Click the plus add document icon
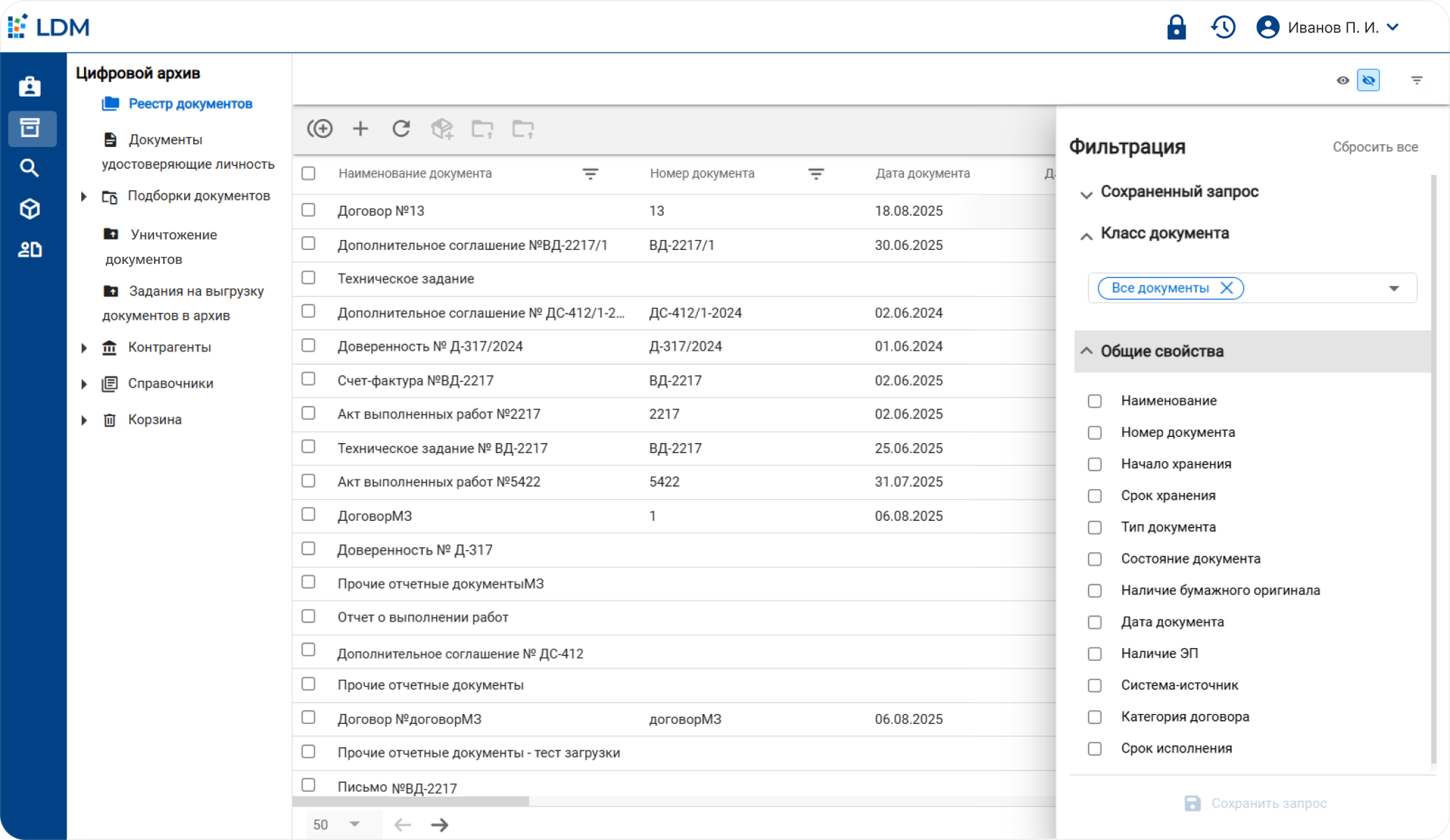The width and height of the screenshot is (1450, 840). point(360,129)
